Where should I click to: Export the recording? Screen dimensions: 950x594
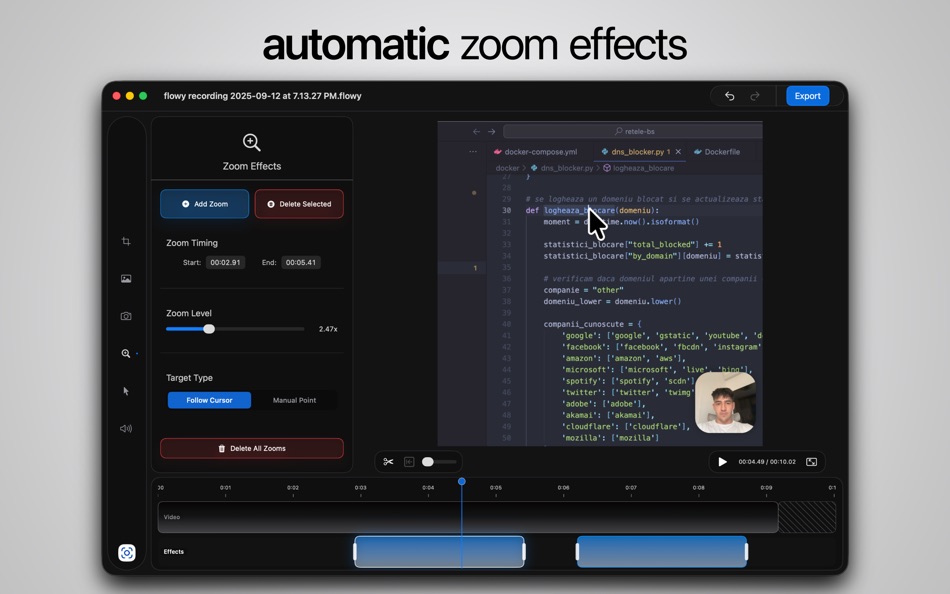point(806,95)
